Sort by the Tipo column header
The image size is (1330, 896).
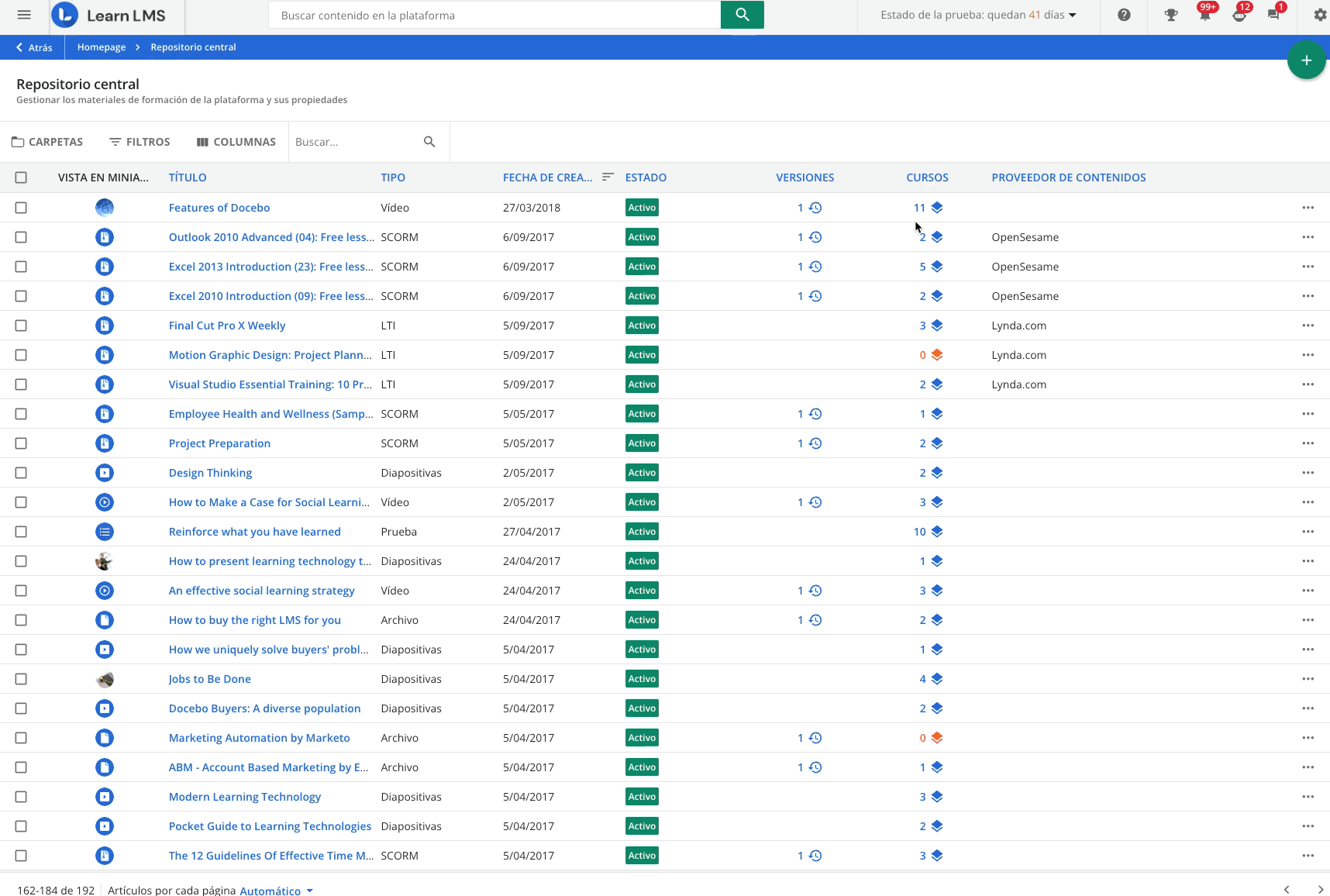[393, 177]
